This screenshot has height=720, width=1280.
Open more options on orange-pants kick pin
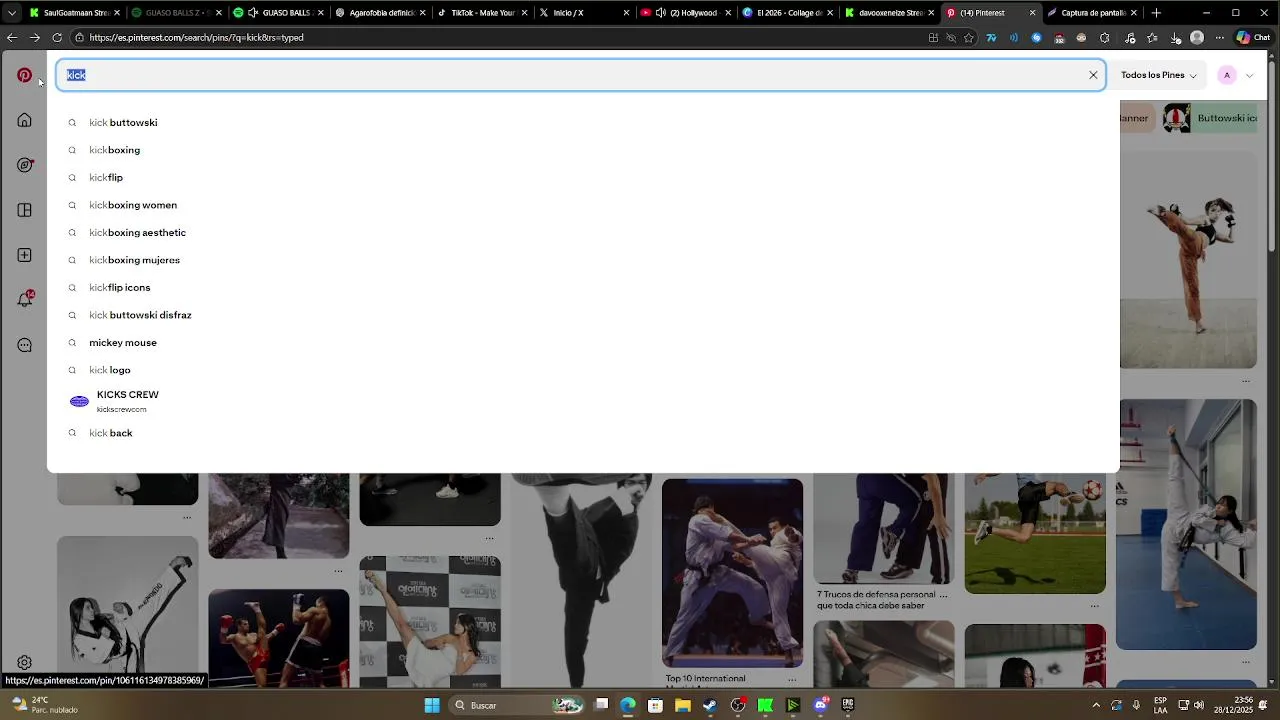tap(1246, 380)
